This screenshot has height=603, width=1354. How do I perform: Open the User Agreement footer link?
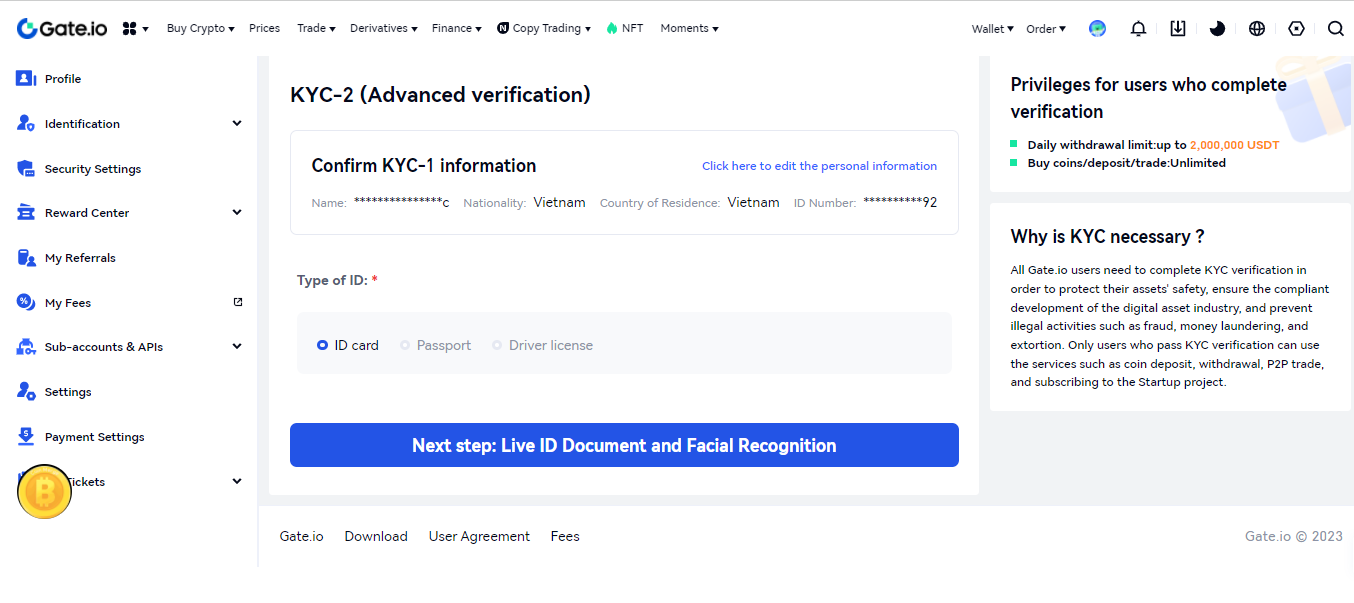pos(479,536)
